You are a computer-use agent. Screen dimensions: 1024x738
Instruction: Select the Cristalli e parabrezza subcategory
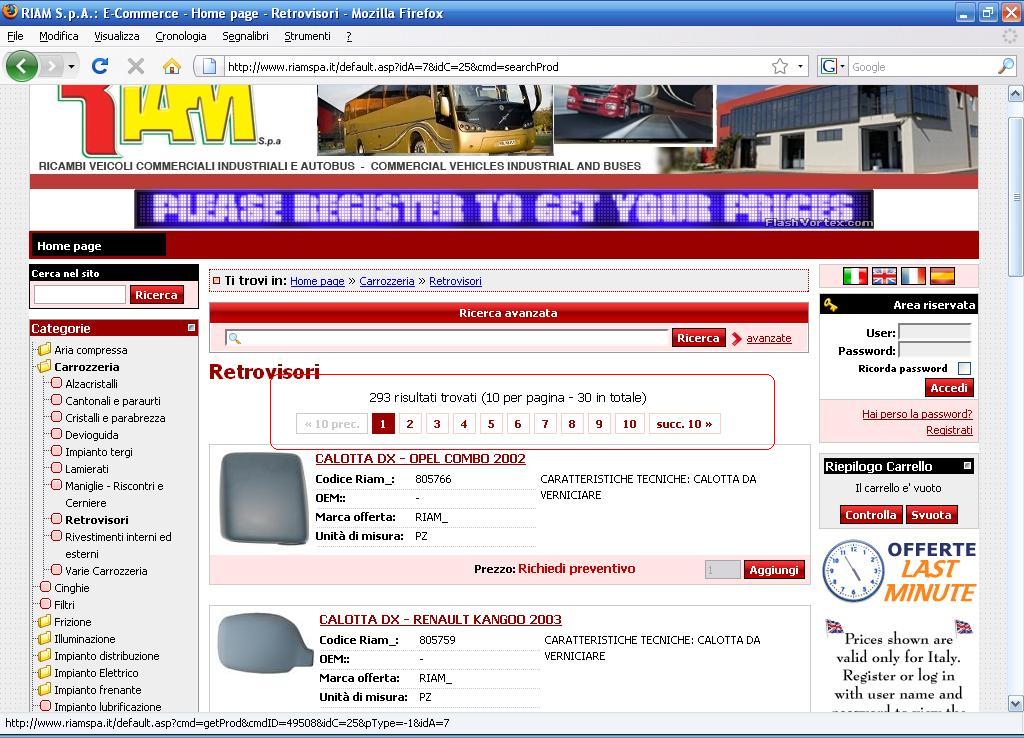[115, 417]
